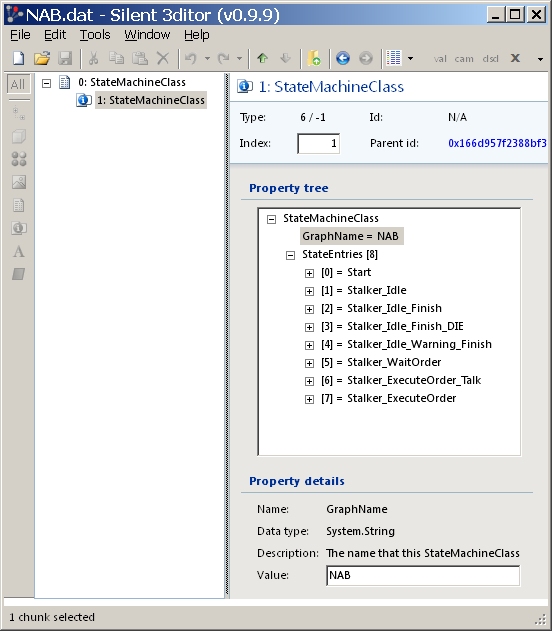Click the Undo arrow icon

coord(190,58)
